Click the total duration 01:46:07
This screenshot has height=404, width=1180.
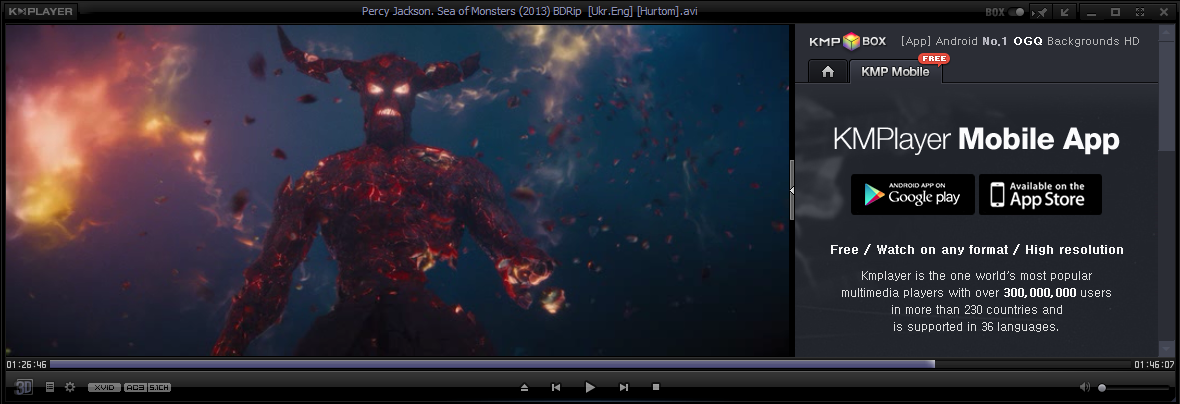coord(1154,365)
